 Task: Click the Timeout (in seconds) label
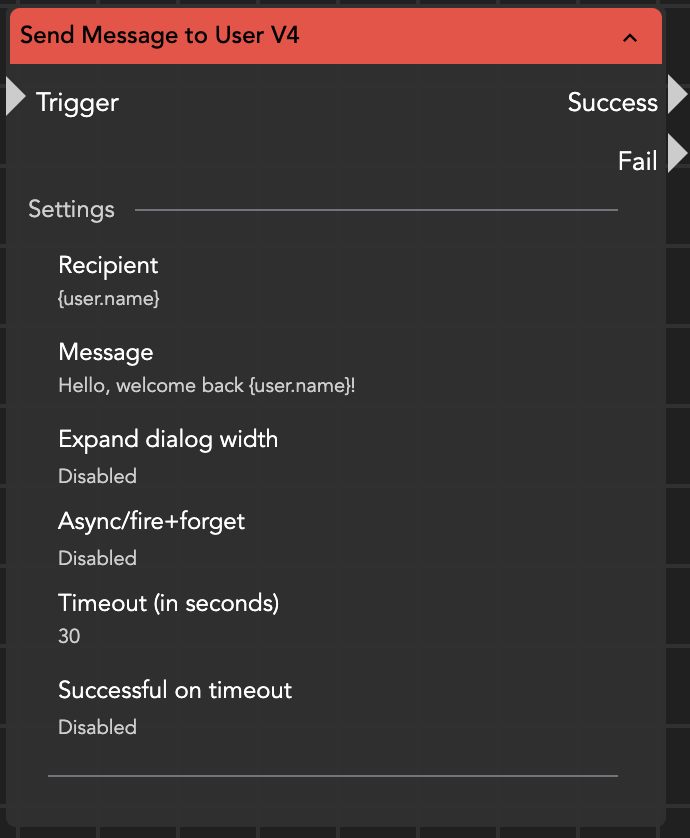point(168,603)
